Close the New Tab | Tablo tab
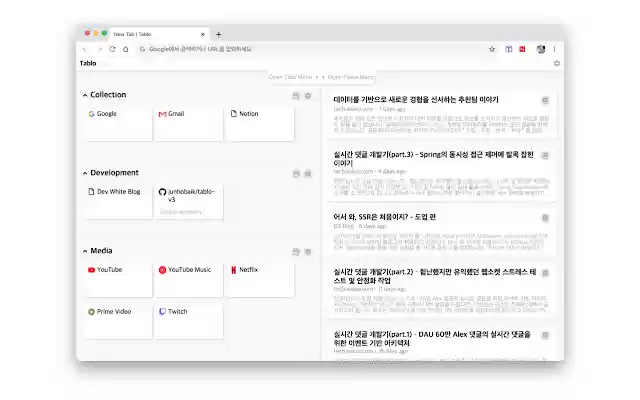640x400 pixels. (202, 34)
